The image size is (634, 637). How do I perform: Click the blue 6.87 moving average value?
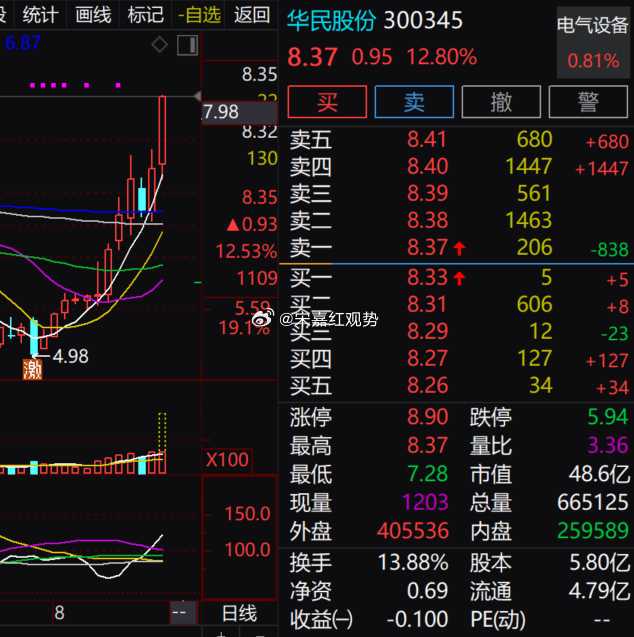(23, 43)
